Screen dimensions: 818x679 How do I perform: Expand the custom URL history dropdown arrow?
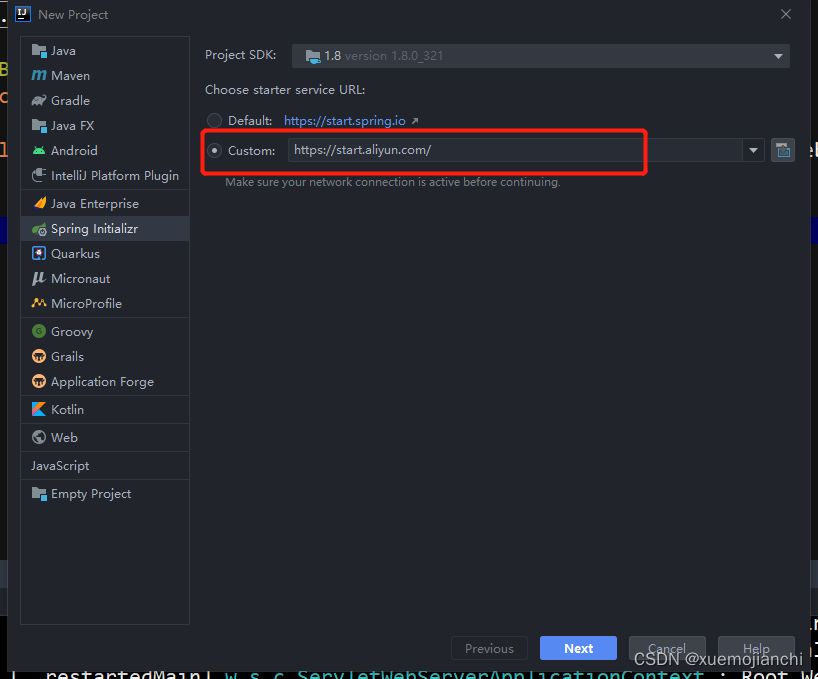(x=753, y=150)
